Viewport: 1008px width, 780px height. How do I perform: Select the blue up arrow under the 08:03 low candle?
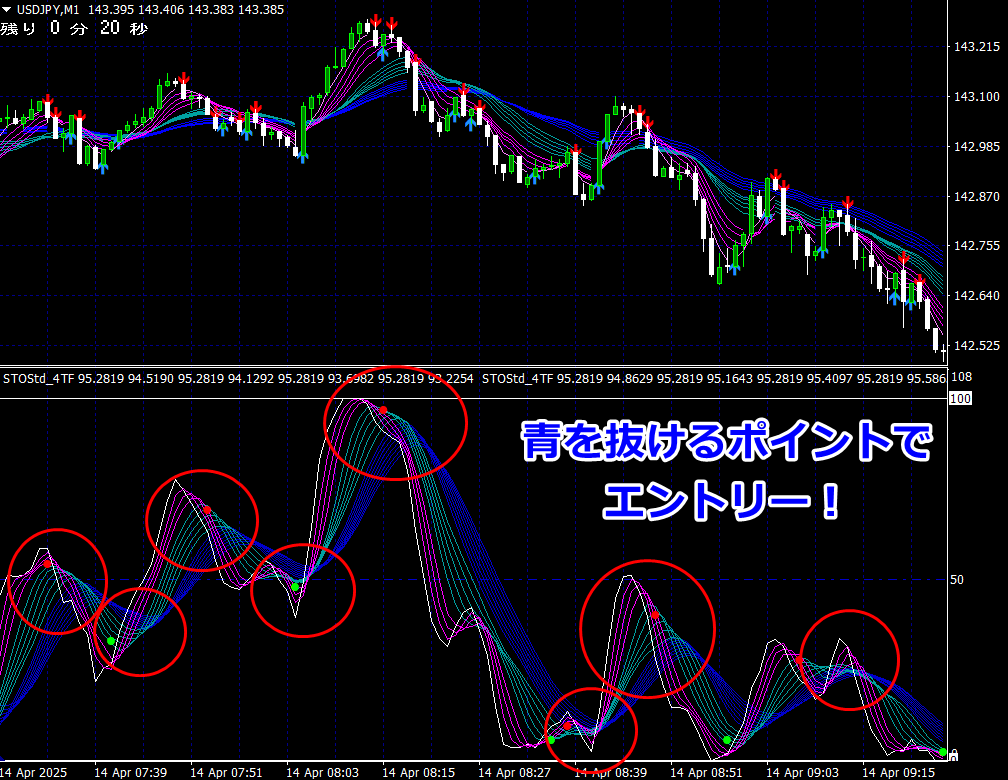pos(303,156)
